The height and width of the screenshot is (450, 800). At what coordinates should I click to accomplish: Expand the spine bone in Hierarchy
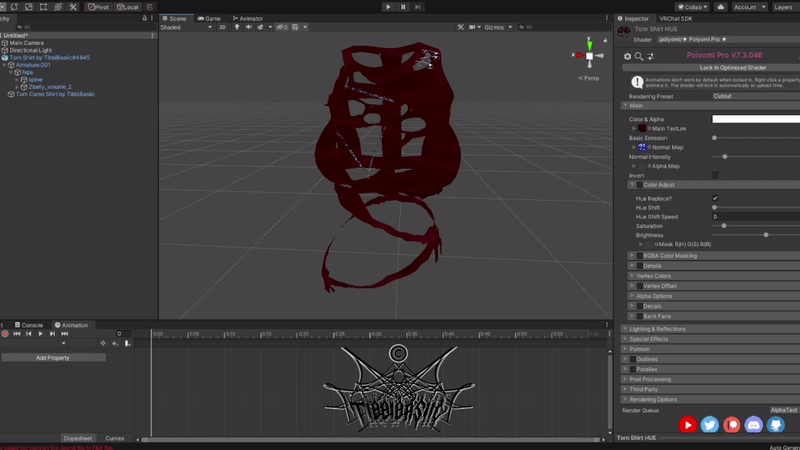[17, 79]
